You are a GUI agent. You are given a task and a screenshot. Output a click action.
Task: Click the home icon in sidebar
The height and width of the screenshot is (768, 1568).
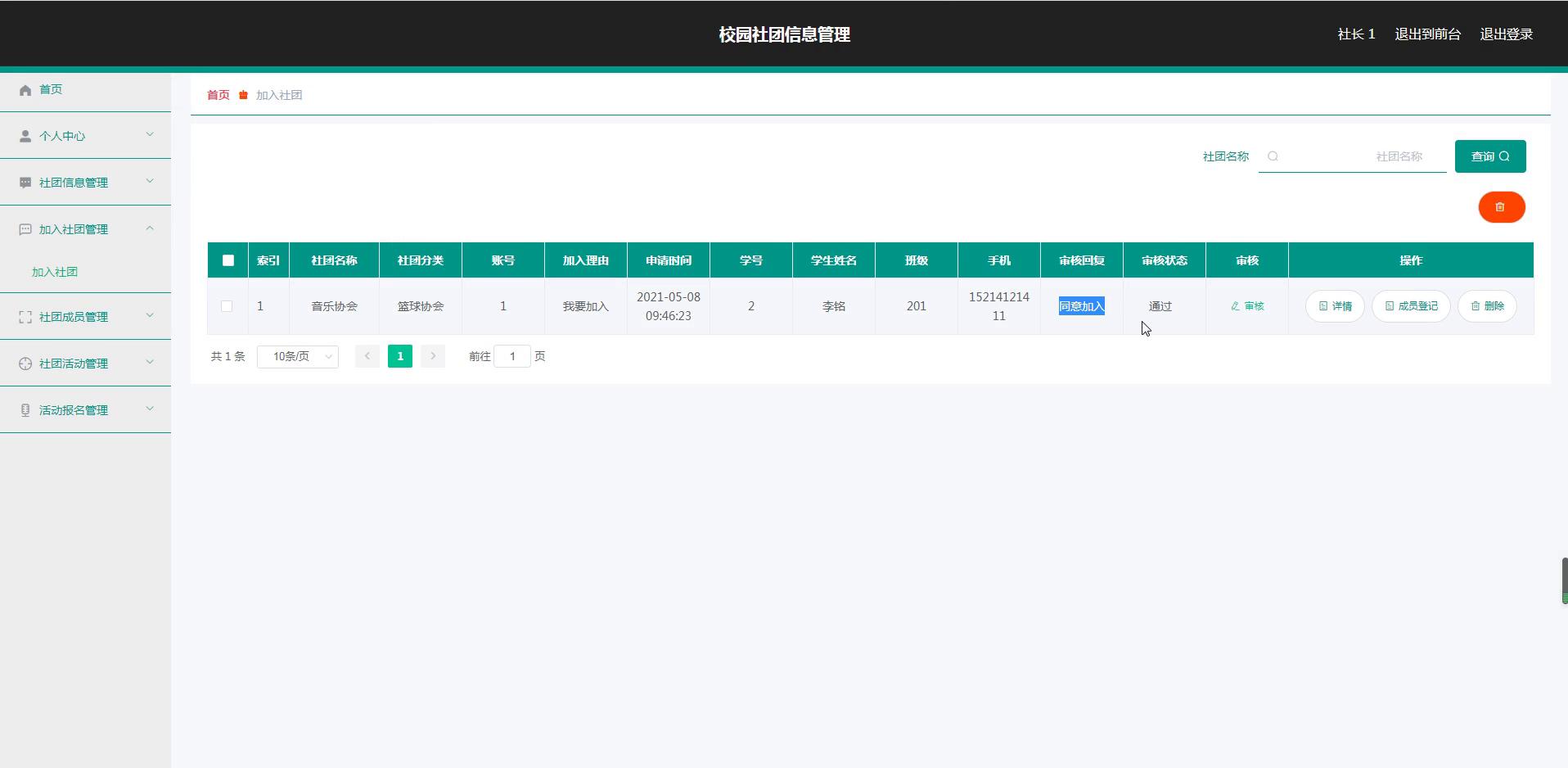click(x=25, y=90)
